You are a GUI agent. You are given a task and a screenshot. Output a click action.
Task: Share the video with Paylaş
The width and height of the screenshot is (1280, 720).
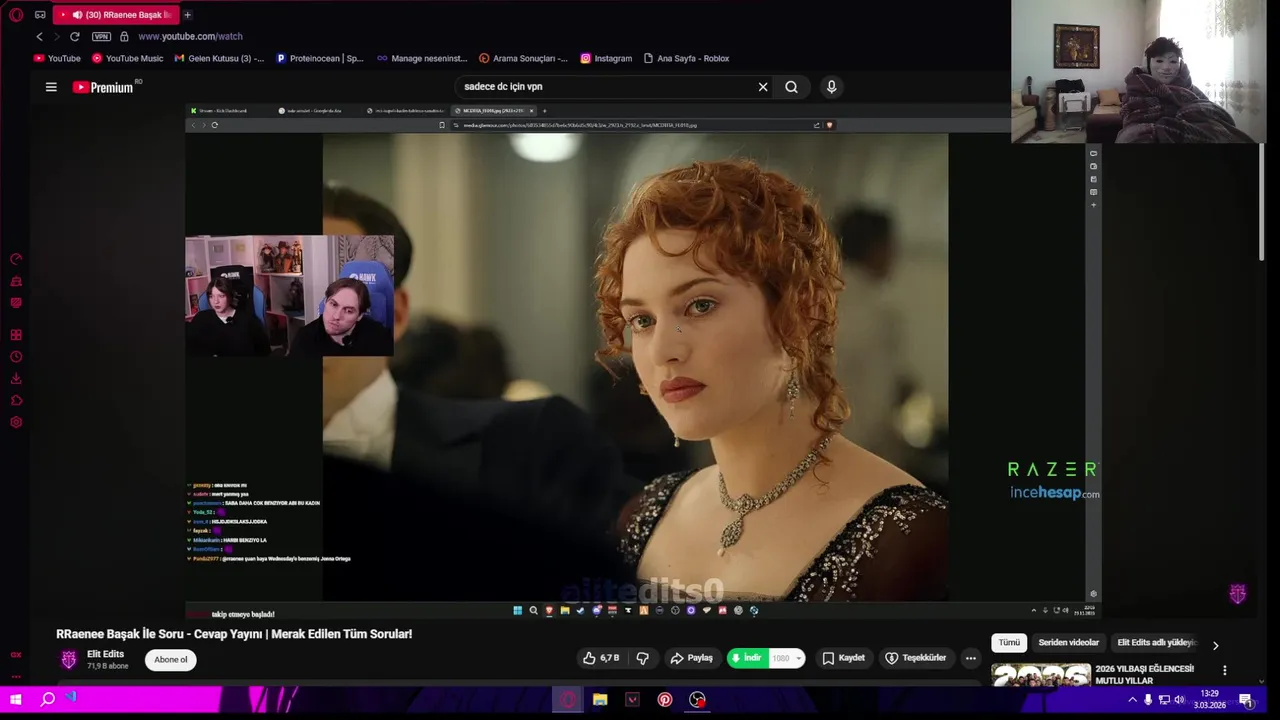691,658
